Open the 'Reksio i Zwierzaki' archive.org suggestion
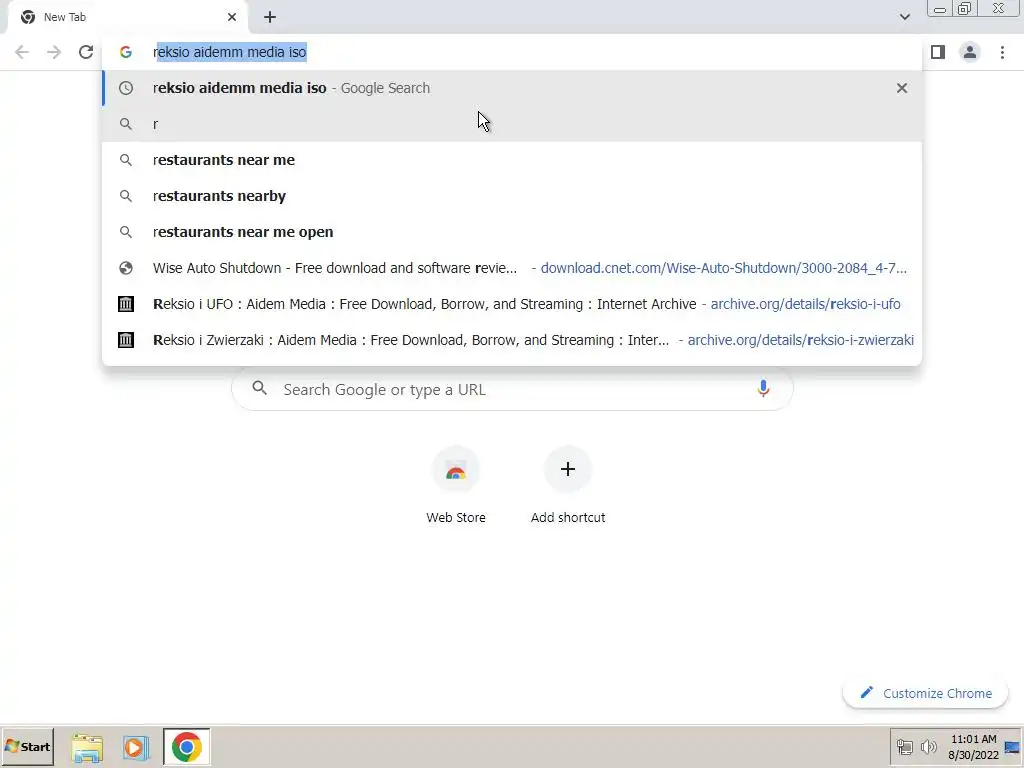The width and height of the screenshot is (1024, 768). 512,340
